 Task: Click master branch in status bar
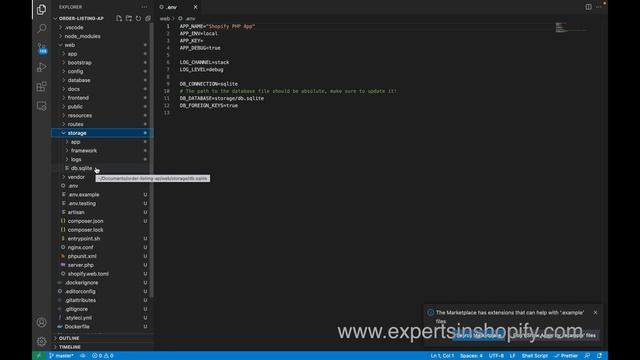pyautogui.click(x=61, y=356)
